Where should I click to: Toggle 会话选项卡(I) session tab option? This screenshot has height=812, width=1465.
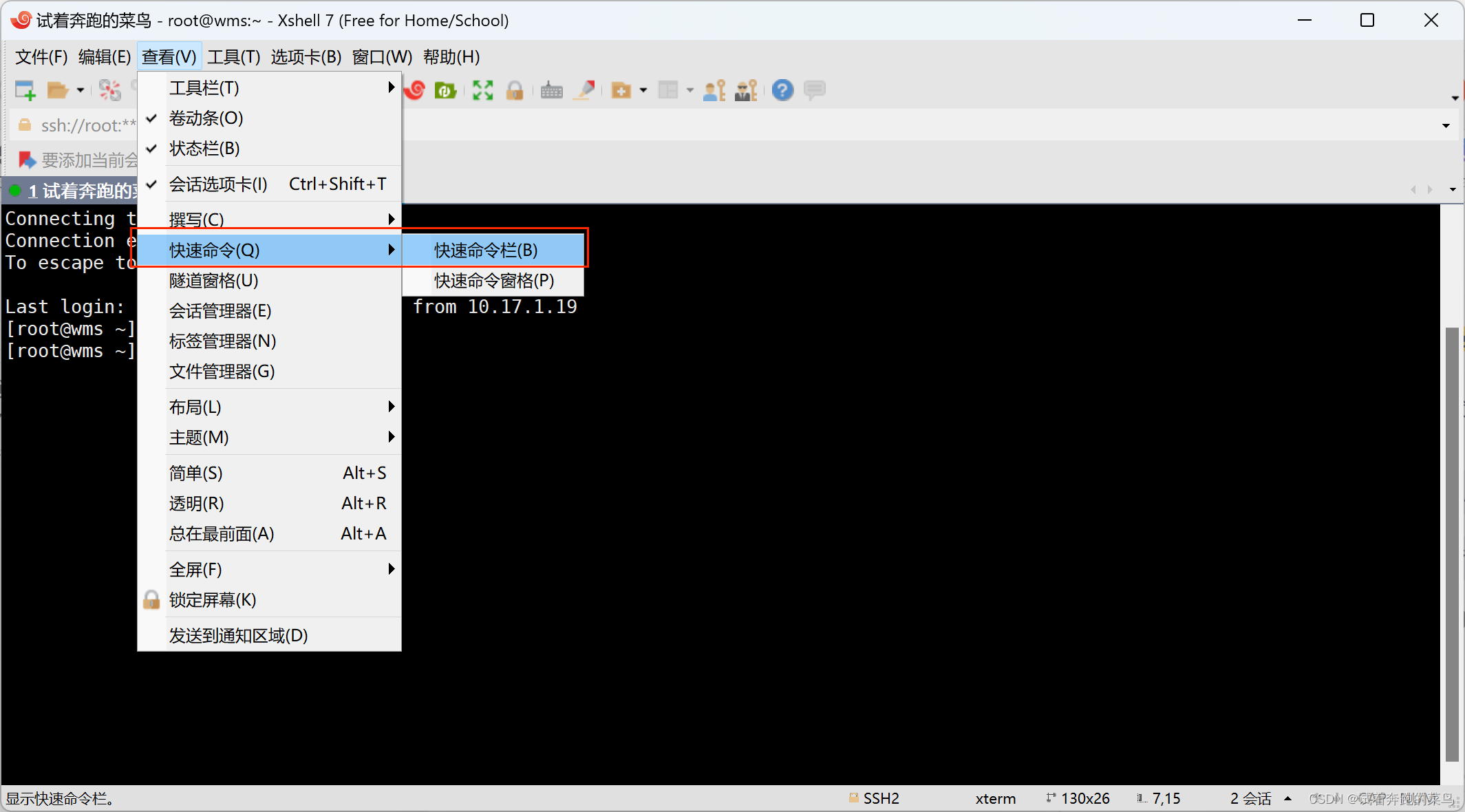tap(218, 184)
